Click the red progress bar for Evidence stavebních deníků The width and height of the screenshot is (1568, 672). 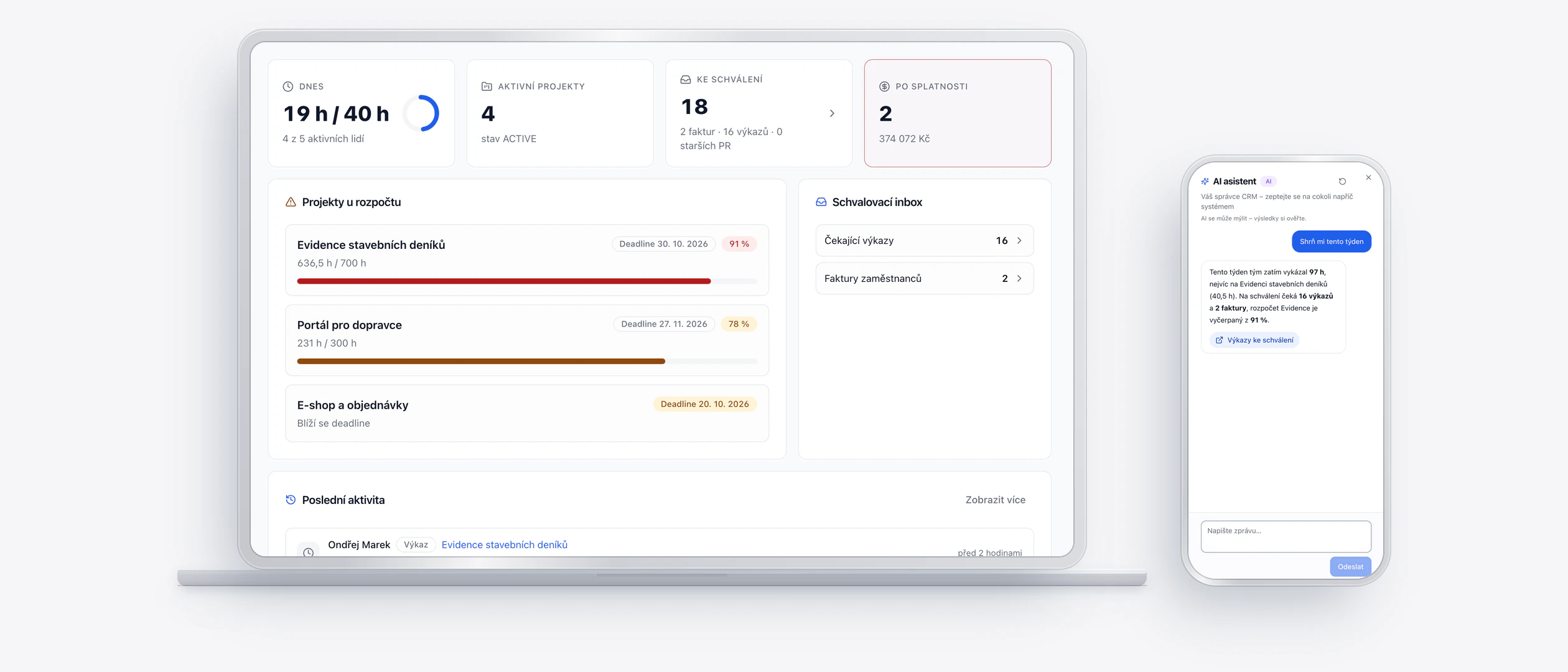point(527,281)
